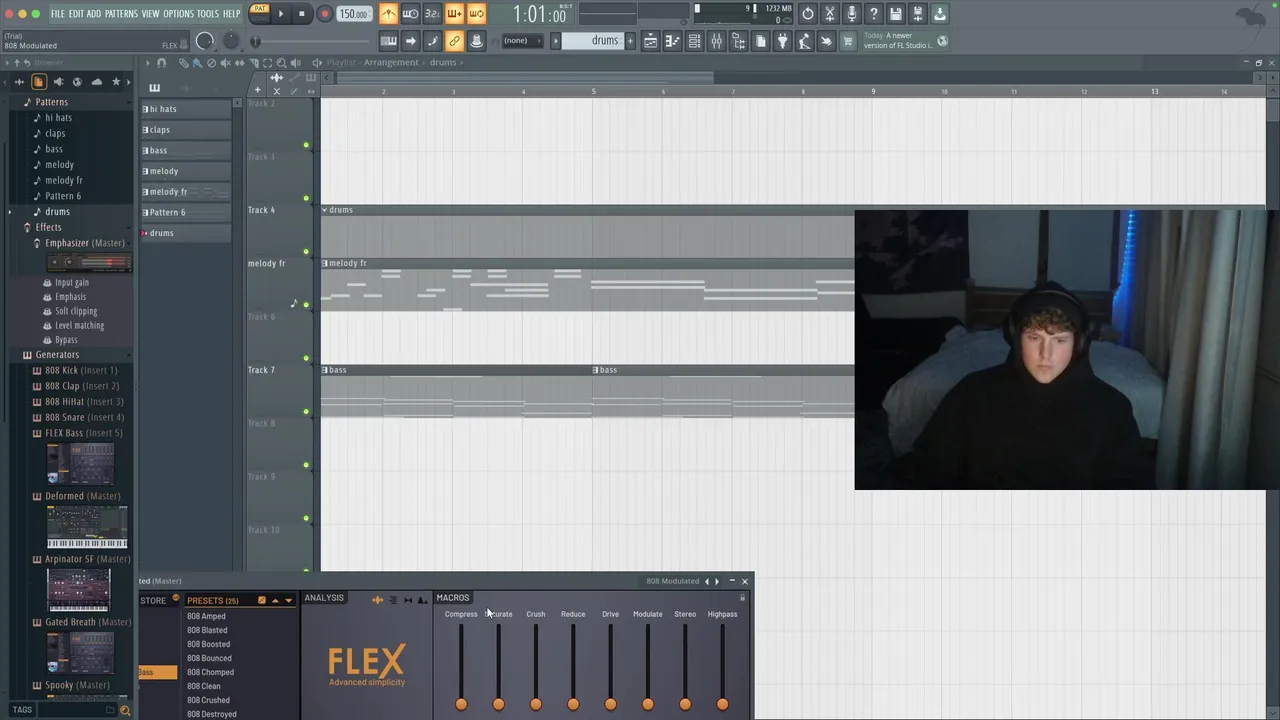Toggle Pattern/Song mode switch
The image size is (1280, 720).
coord(259,14)
